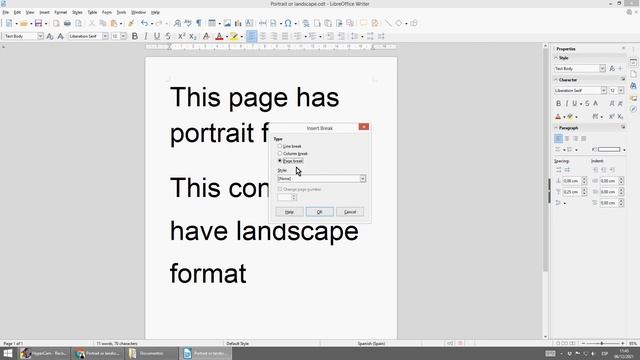Switch to Documentos folder in taskbar
Screen dimensions: 640x360
[151, 353]
